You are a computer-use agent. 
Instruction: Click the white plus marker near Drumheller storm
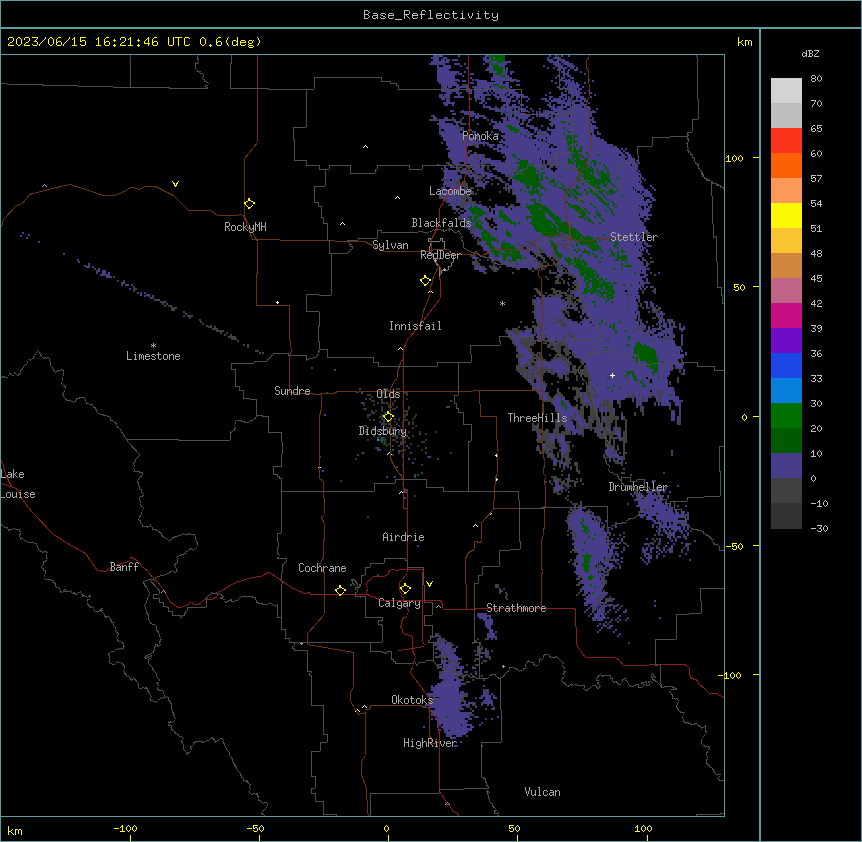point(612,375)
